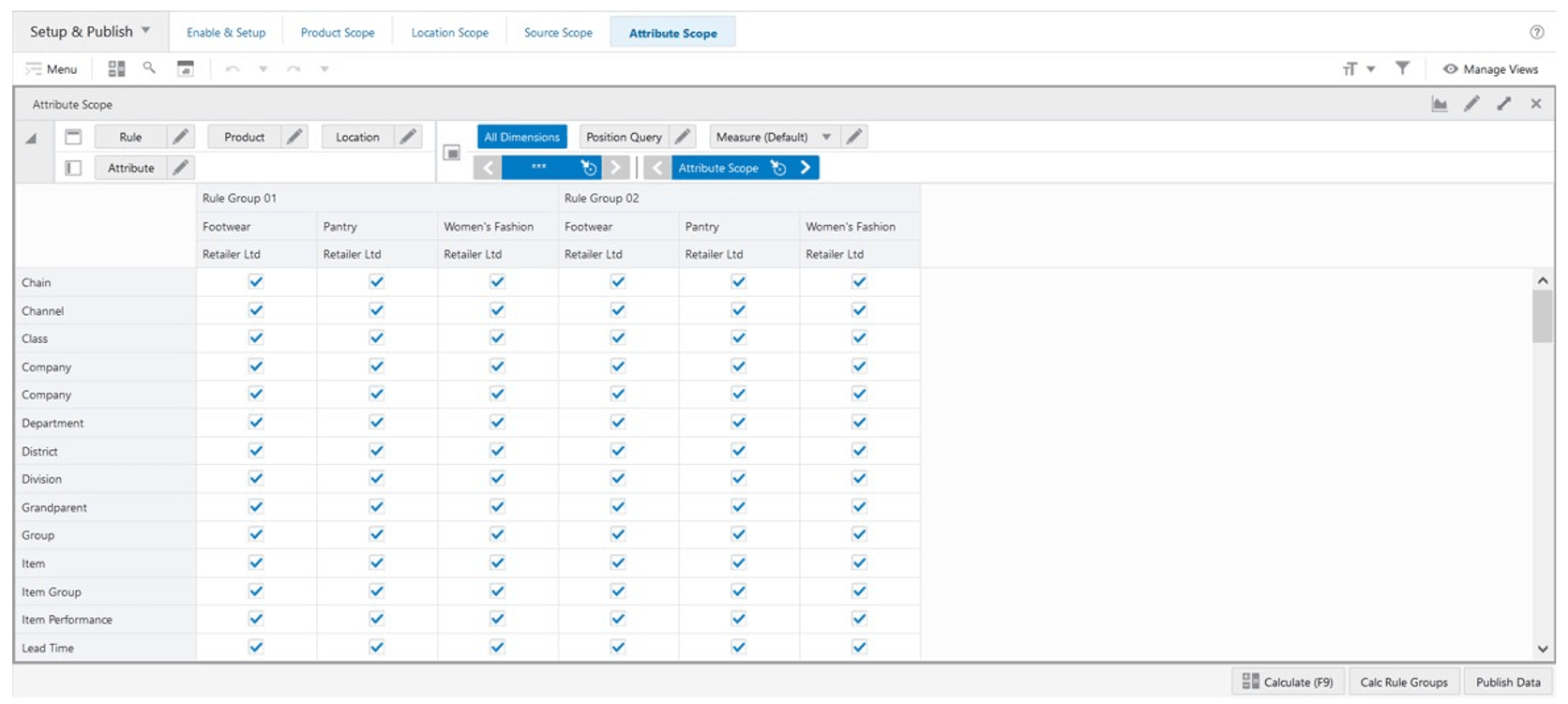The image size is (1568, 704).
Task: Click the filter funnel icon
Action: click(1402, 67)
